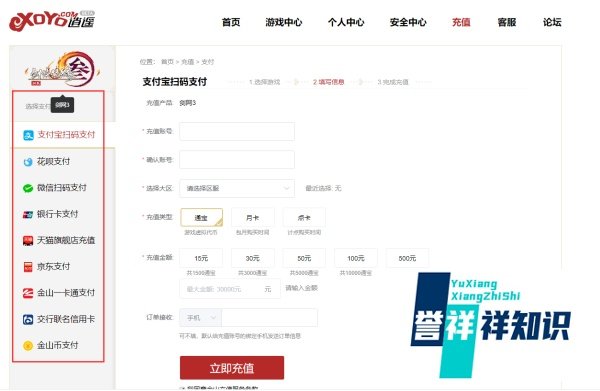This screenshot has width=600, height=391.
Task: Open the 充值 navigation item
Action: tap(461, 22)
